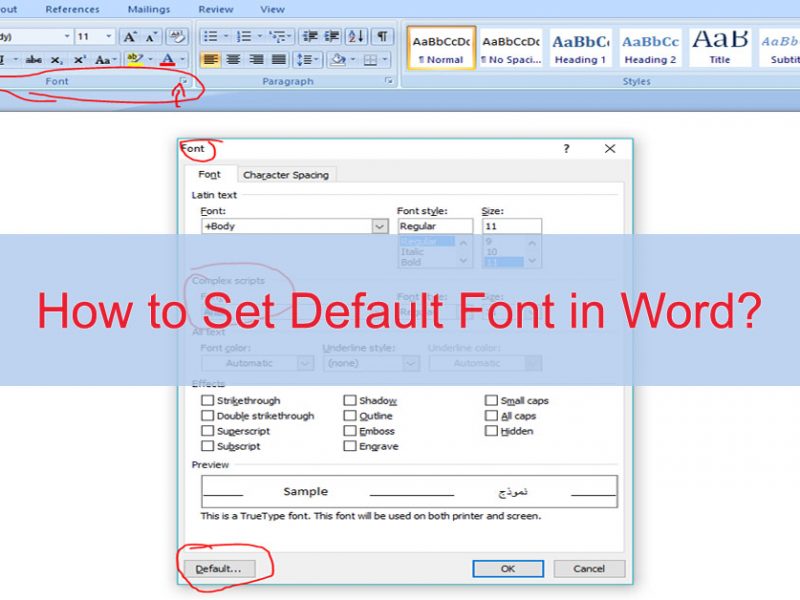Select the Shrink Font icon

150,36
